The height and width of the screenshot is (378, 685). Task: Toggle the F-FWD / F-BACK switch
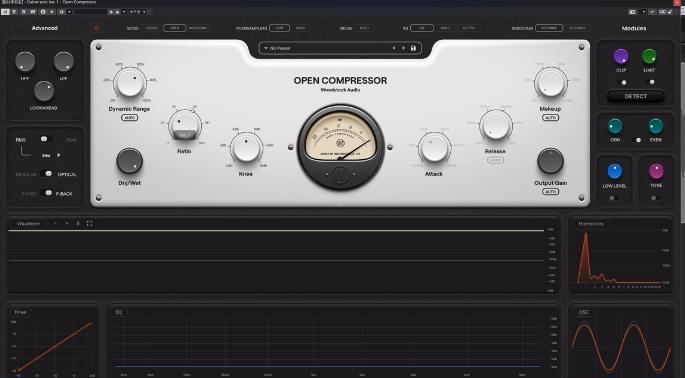(46, 193)
